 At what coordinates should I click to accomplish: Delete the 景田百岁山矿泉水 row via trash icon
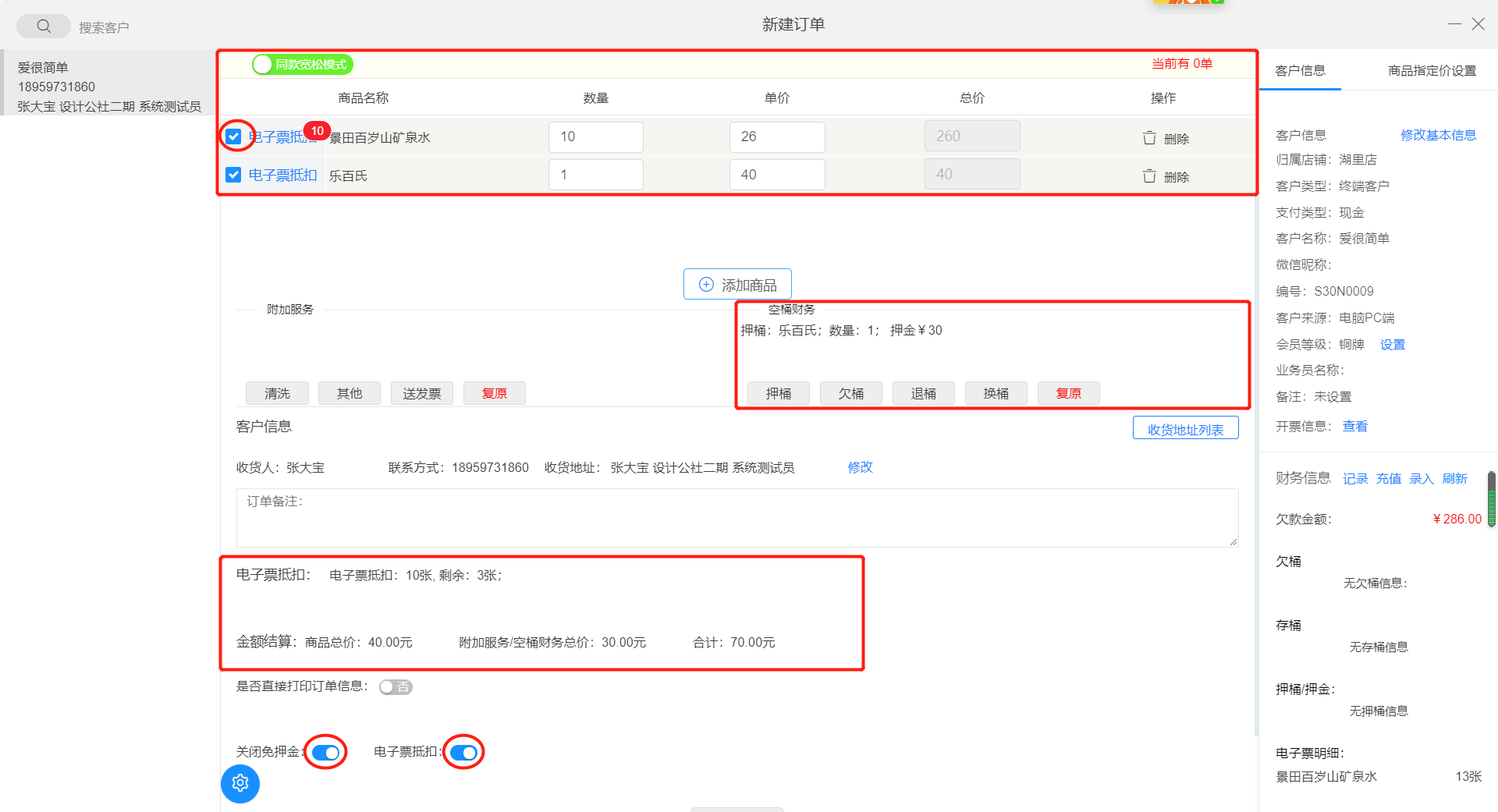pos(1149,138)
